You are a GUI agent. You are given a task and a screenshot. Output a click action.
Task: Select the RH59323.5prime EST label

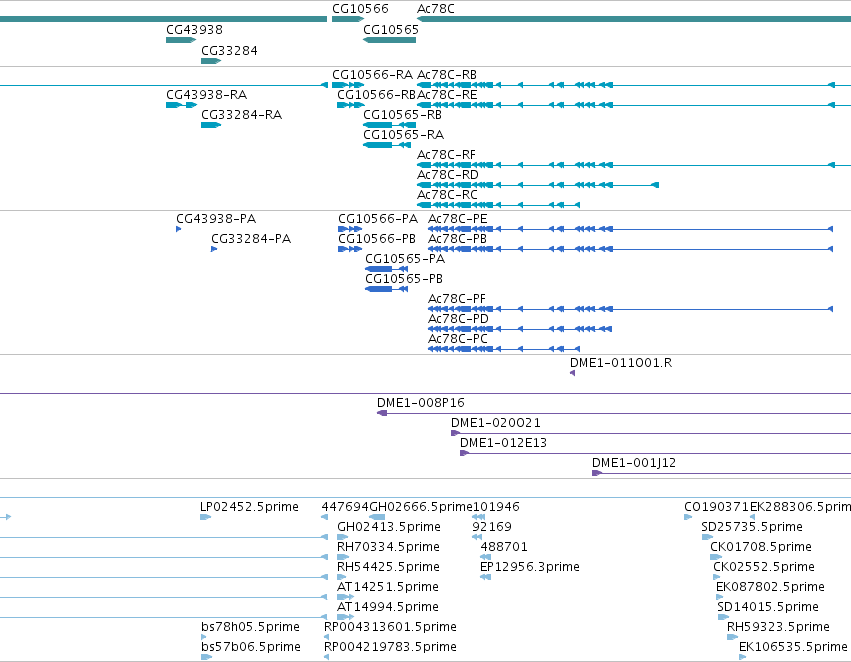778,626
